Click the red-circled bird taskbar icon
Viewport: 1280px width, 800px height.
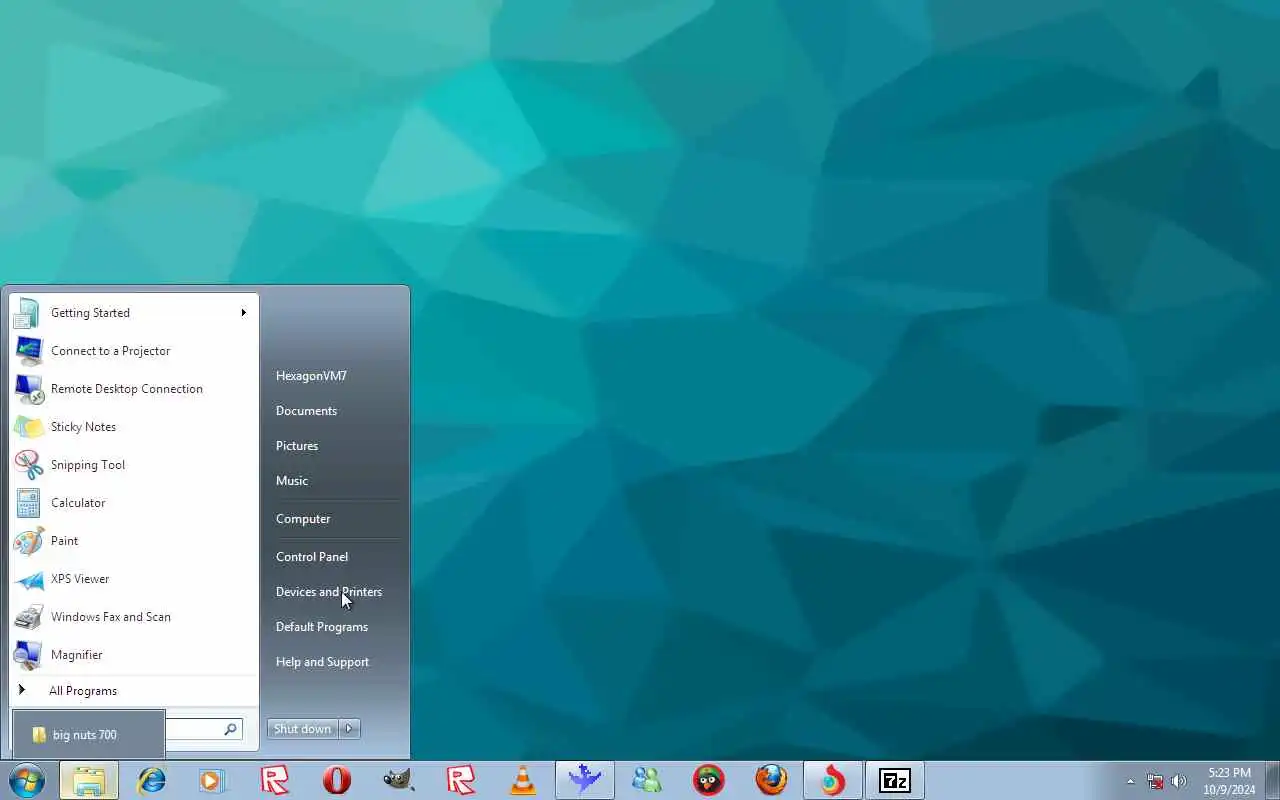tap(709, 780)
